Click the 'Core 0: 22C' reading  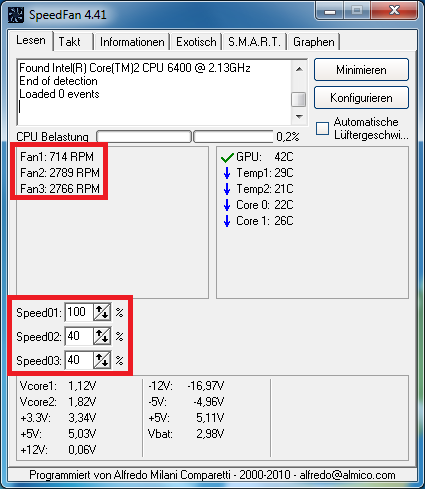[x=265, y=205]
